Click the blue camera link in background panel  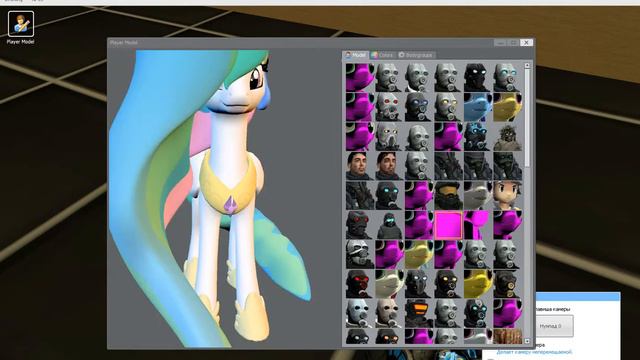pyautogui.click(x=534, y=352)
